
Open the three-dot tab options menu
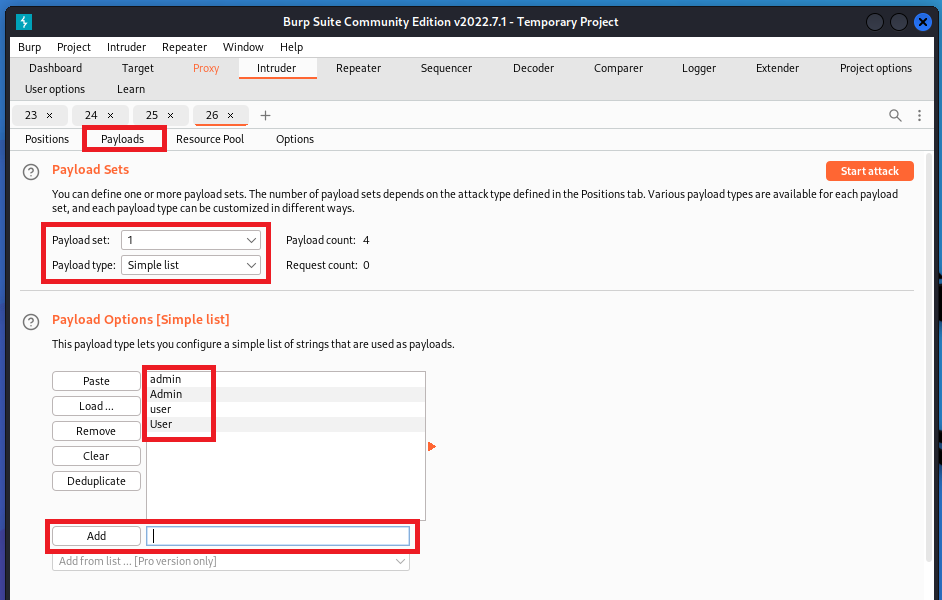tap(919, 115)
